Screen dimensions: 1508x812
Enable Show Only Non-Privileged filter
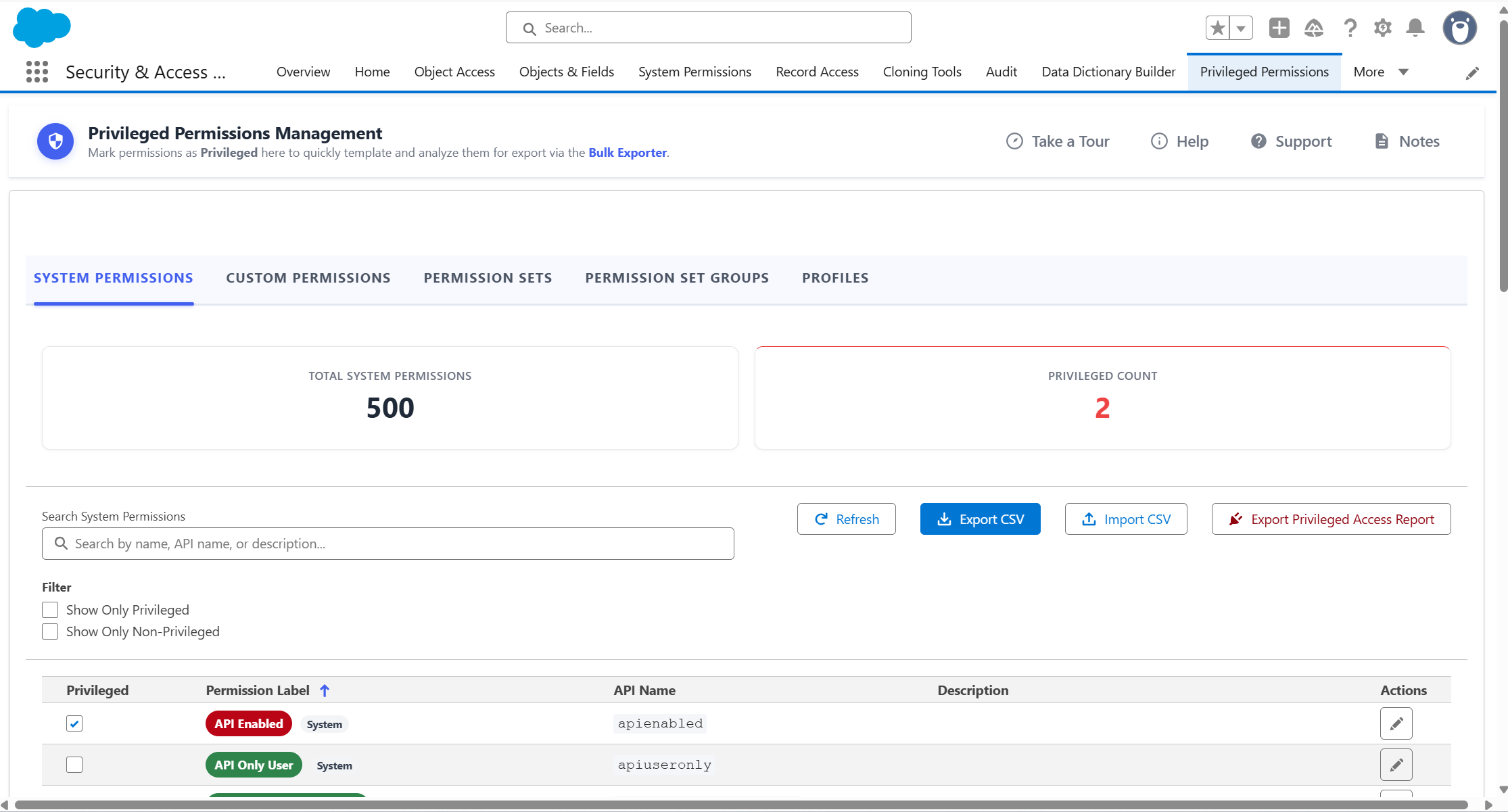(x=50, y=631)
